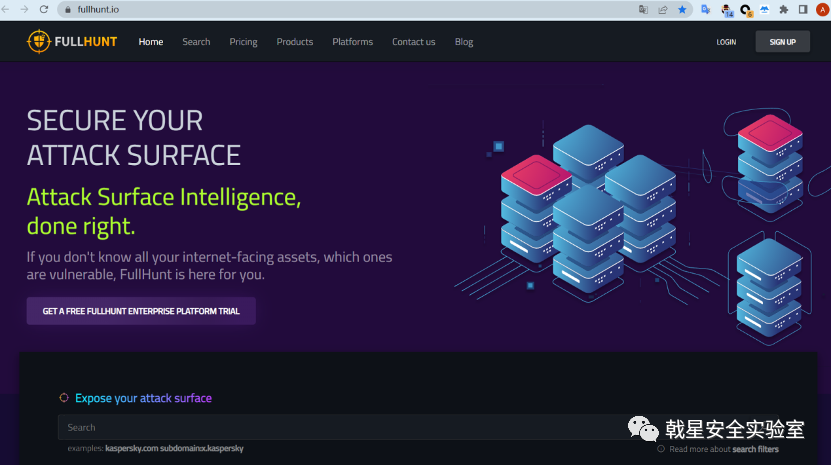Open the Google Translate extension icon

pyautogui.click(x=706, y=10)
